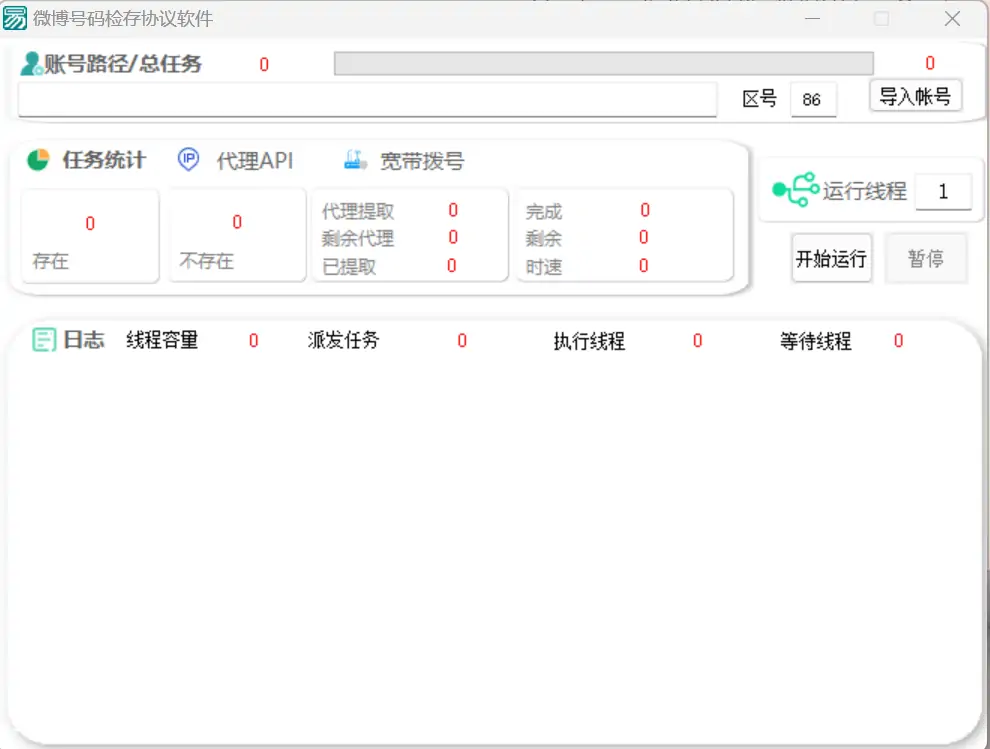This screenshot has height=749, width=990.
Task: Click the 等待线程 red value 0
Action: 898,341
